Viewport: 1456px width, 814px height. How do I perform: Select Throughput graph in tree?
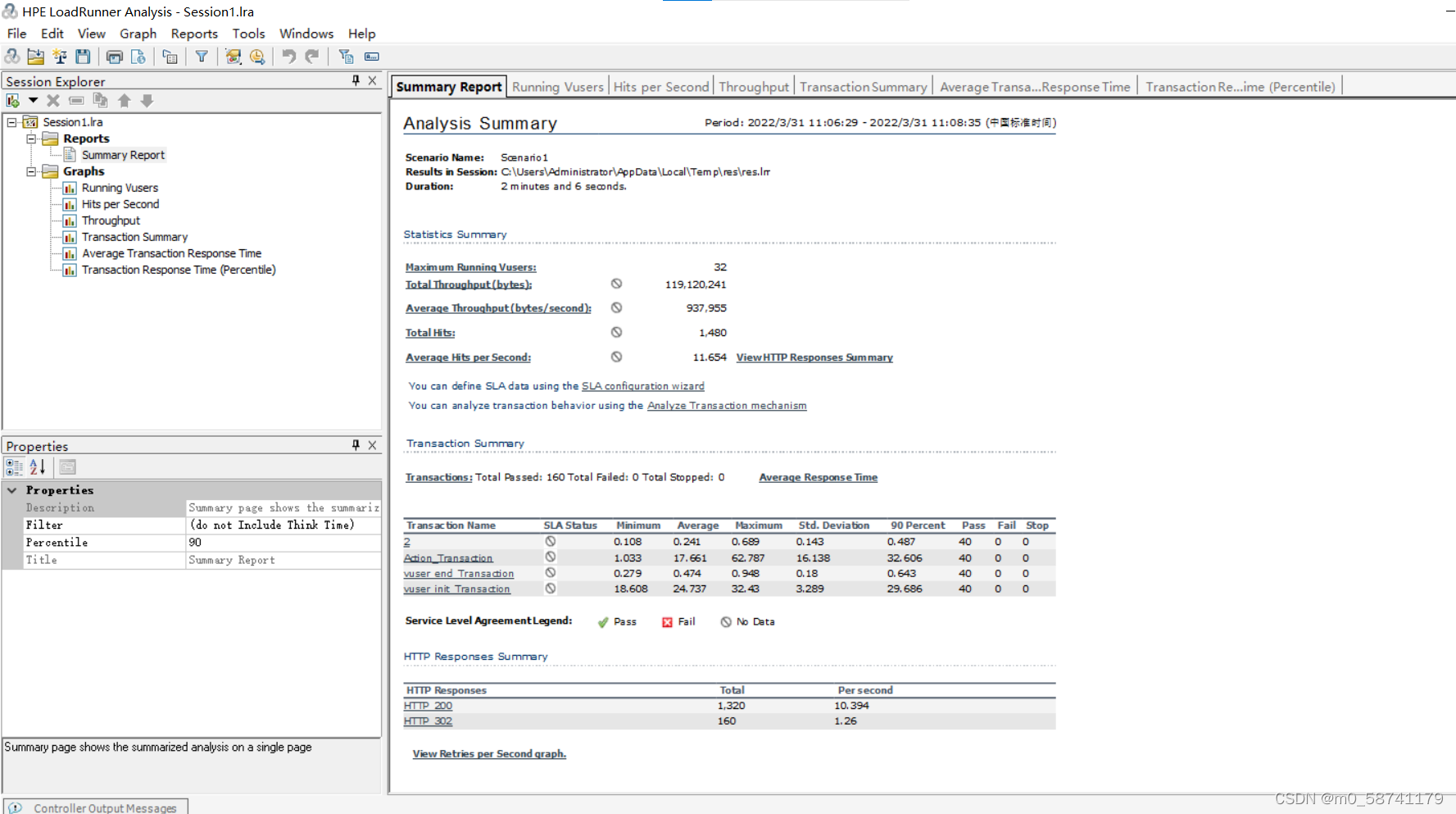(111, 221)
